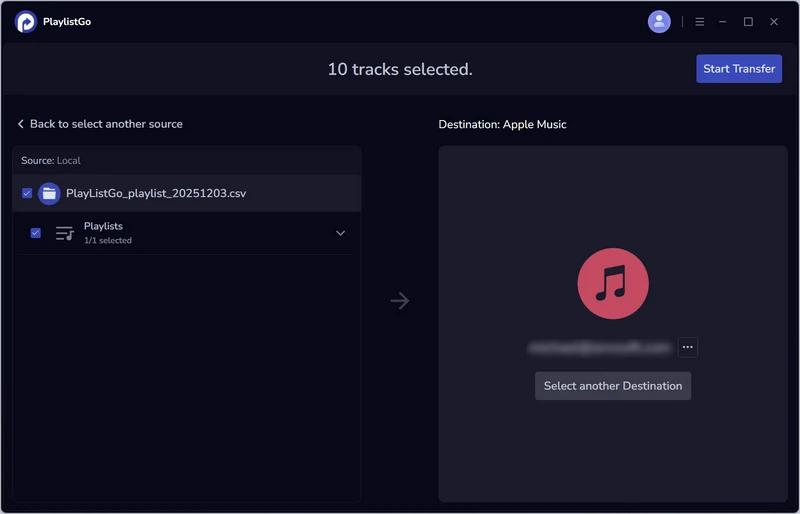Open the hamburger menu
This screenshot has height=514, width=800.
(x=699, y=22)
